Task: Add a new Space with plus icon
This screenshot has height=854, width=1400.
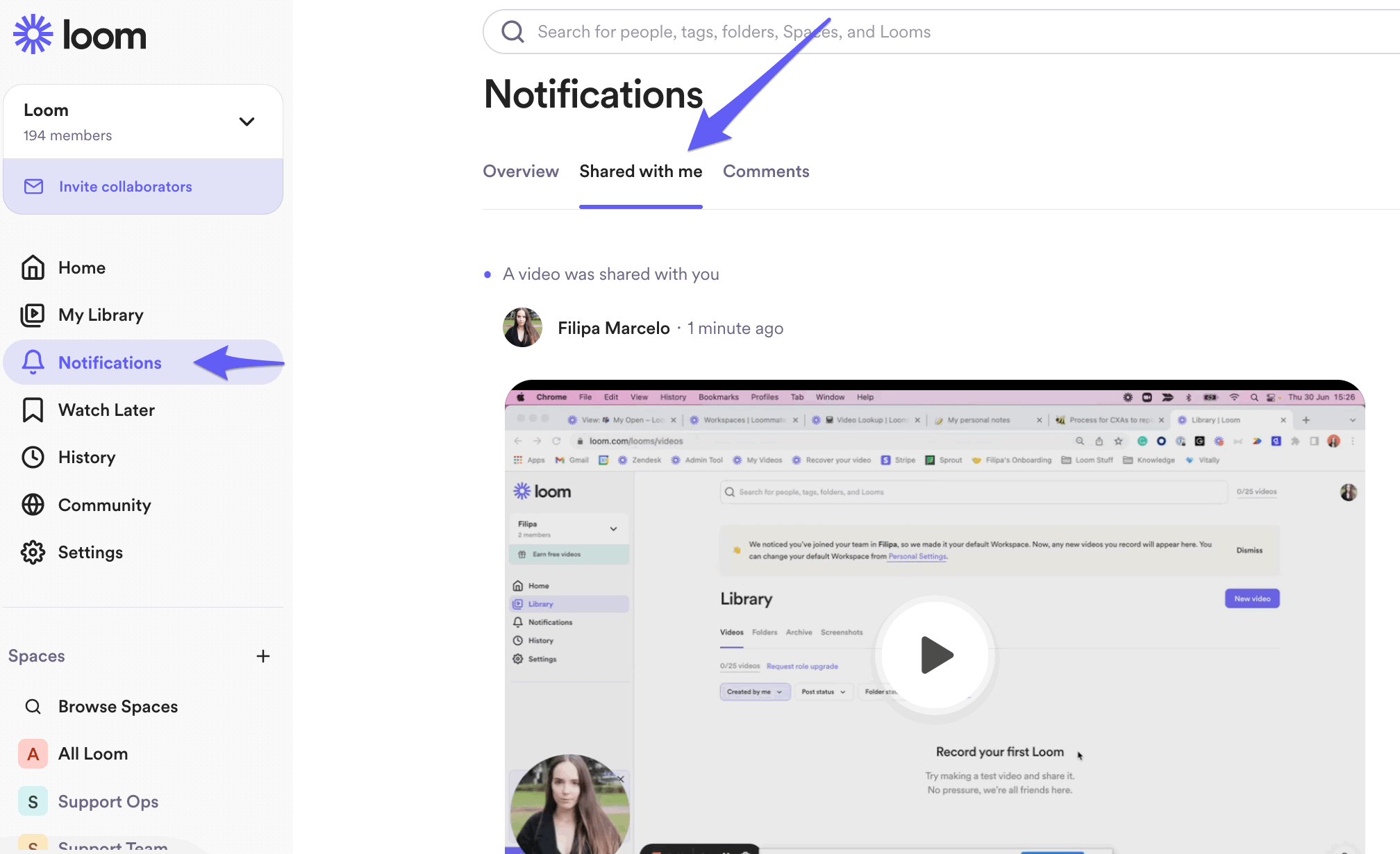Action: (x=263, y=656)
